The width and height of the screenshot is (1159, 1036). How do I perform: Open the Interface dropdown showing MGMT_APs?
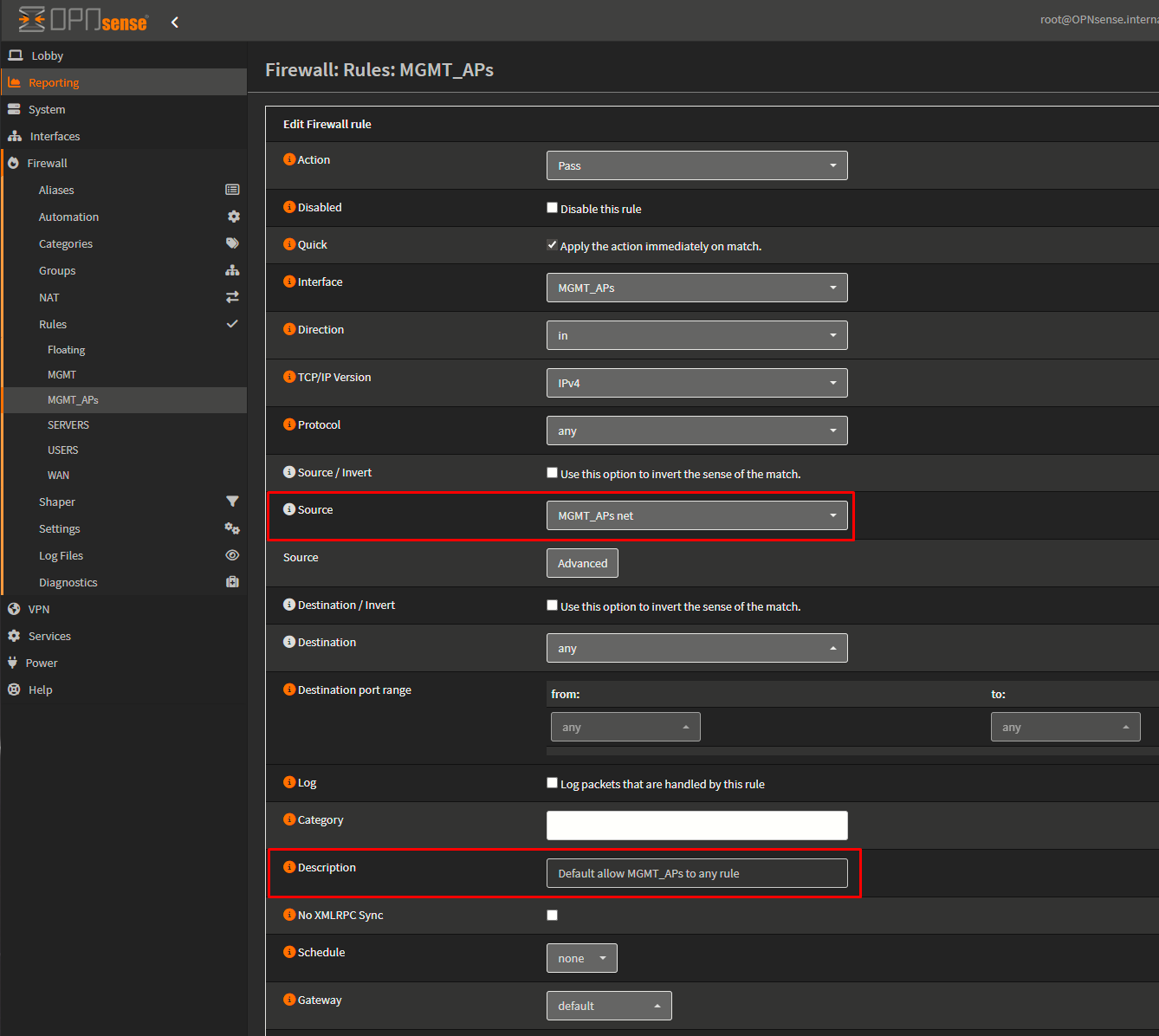coord(696,288)
